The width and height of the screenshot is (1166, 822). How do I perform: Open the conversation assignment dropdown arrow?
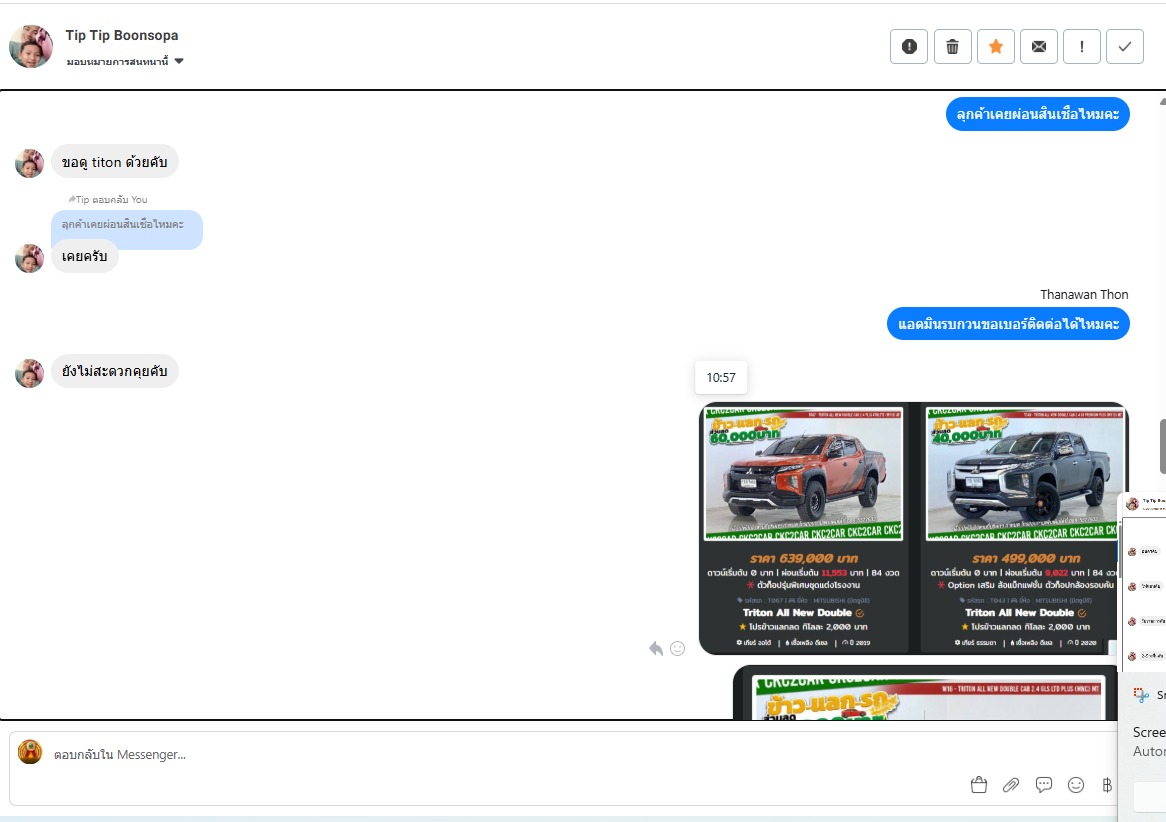pos(178,61)
